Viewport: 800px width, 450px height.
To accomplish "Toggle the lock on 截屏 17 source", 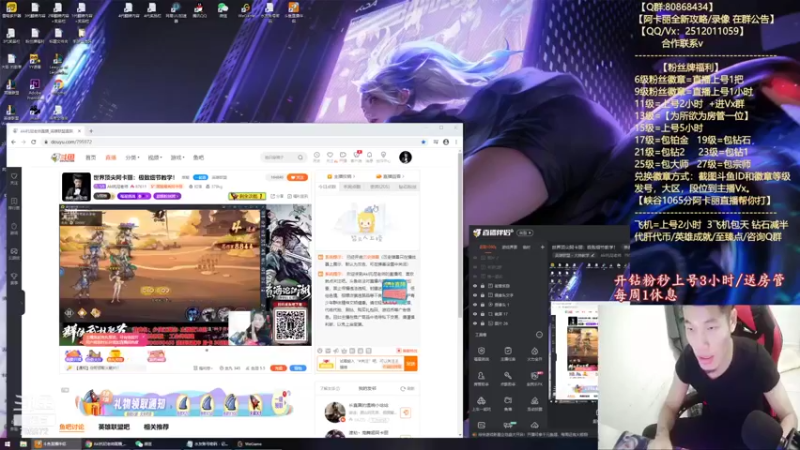I will (x=483, y=314).
